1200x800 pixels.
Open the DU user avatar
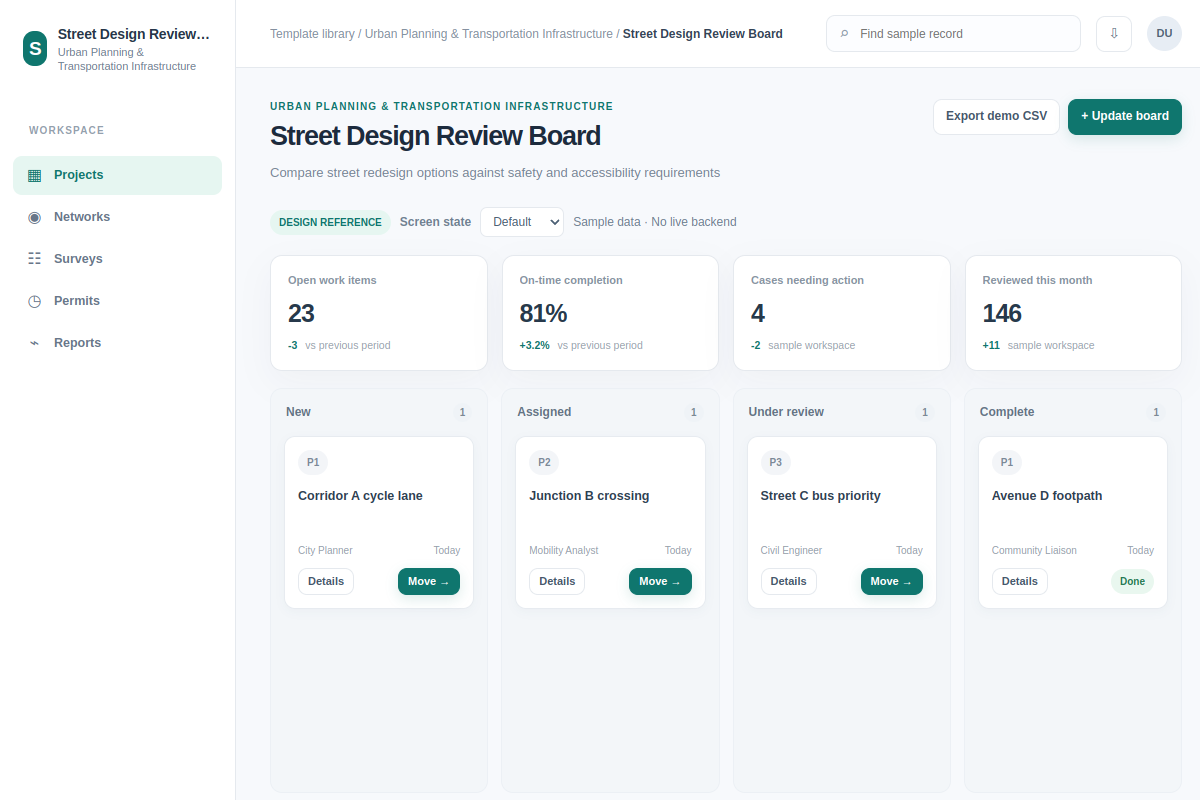pyautogui.click(x=1164, y=33)
